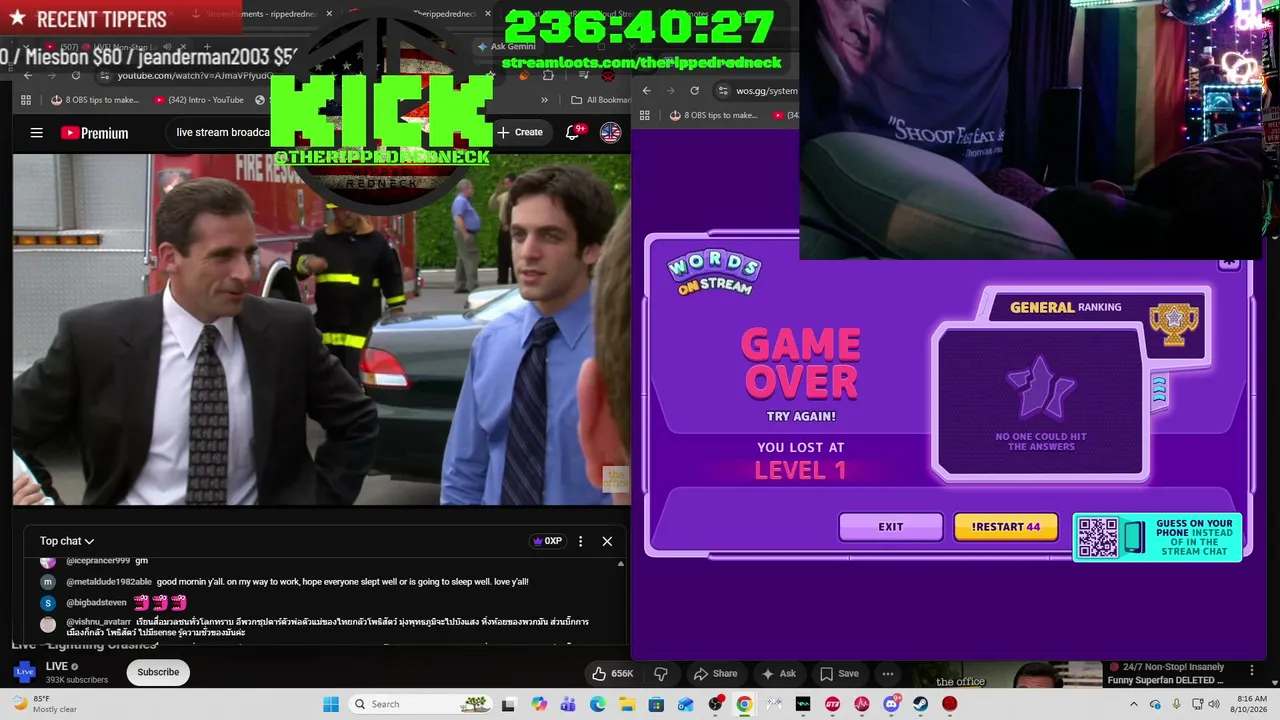The width and height of the screenshot is (1280, 720).
Task: Dislike the YouTube video
Action: (660, 673)
